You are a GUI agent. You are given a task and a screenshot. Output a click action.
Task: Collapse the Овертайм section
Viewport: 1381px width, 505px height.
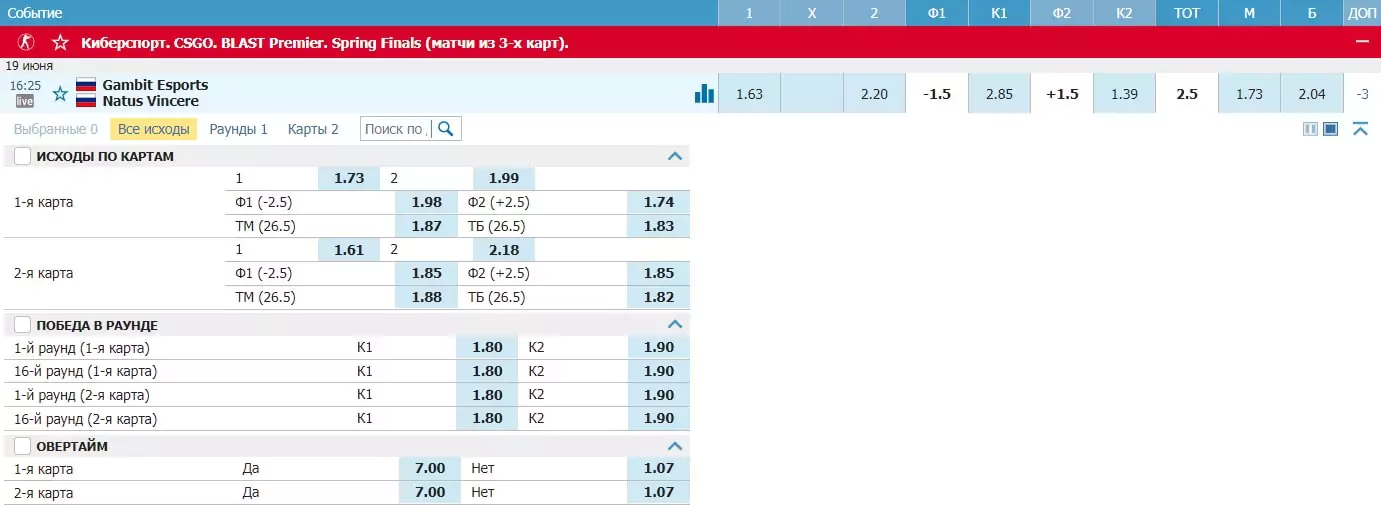tap(675, 446)
